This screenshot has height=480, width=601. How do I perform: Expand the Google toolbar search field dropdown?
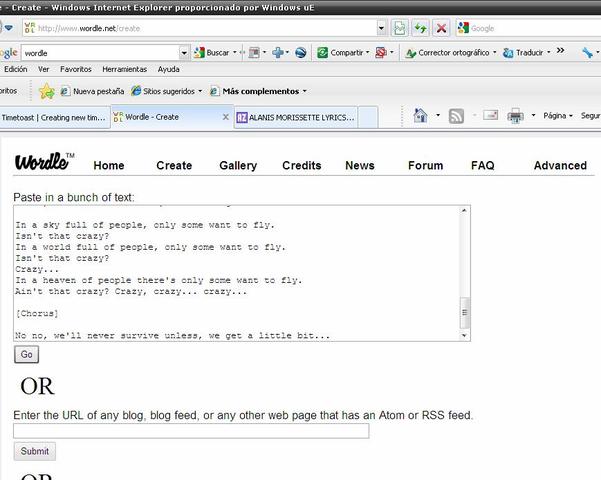tap(184, 53)
